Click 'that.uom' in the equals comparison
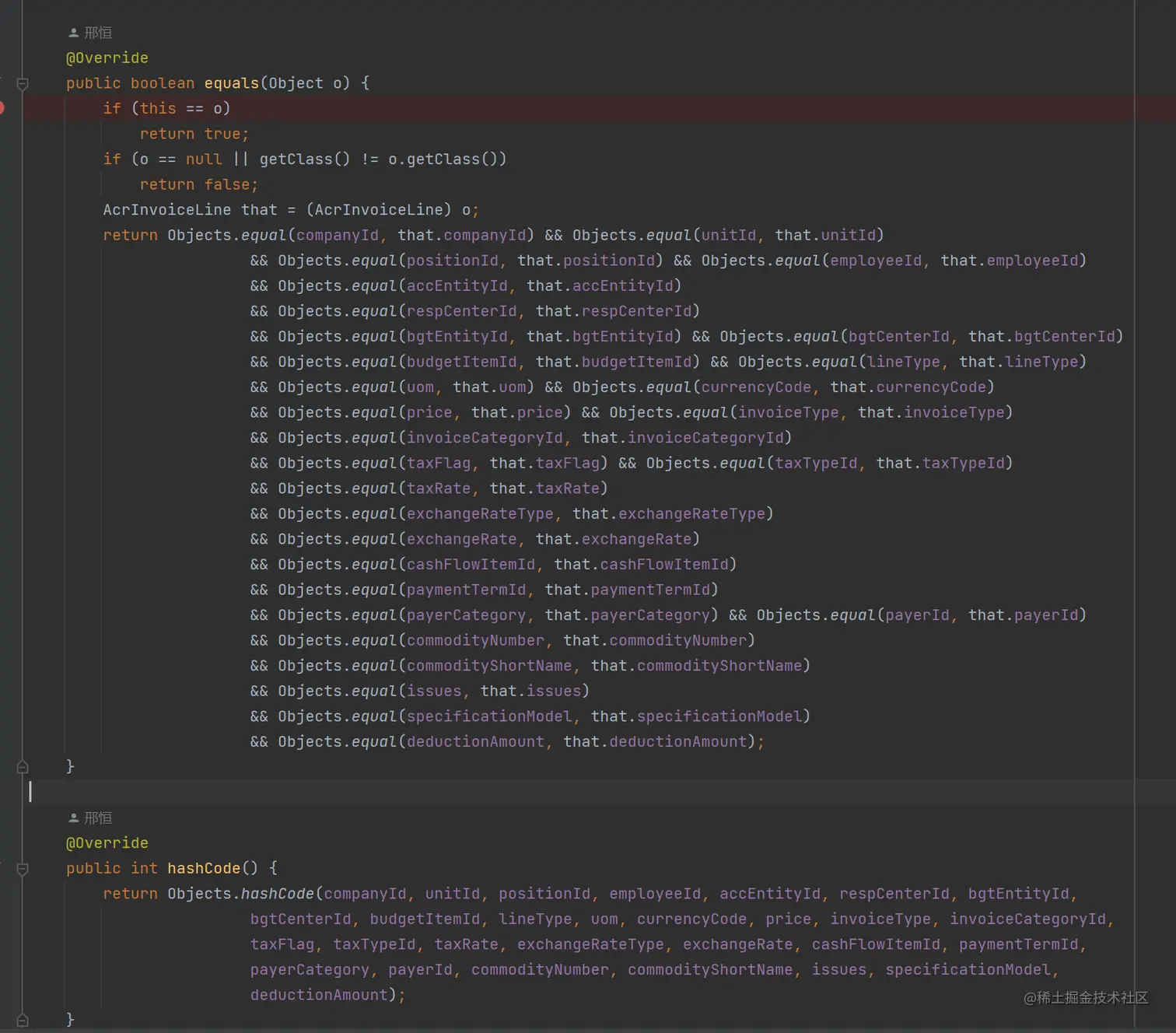The image size is (1176, 1033). (489, 387)
